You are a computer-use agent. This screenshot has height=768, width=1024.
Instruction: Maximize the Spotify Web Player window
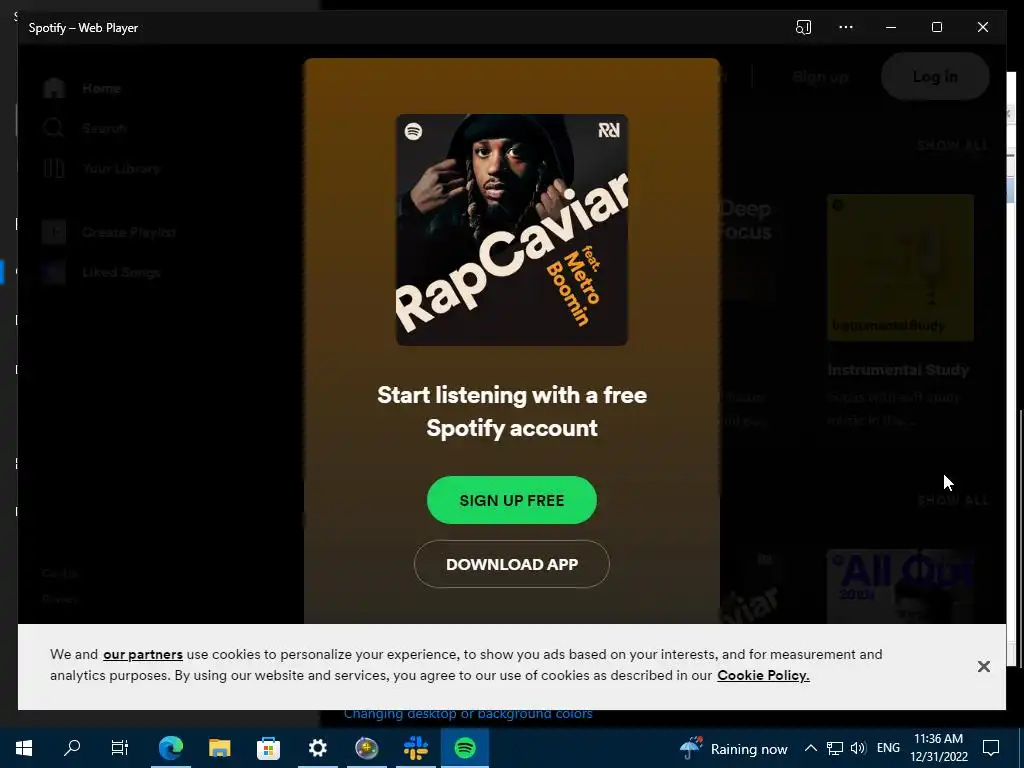tap(936, 27)
